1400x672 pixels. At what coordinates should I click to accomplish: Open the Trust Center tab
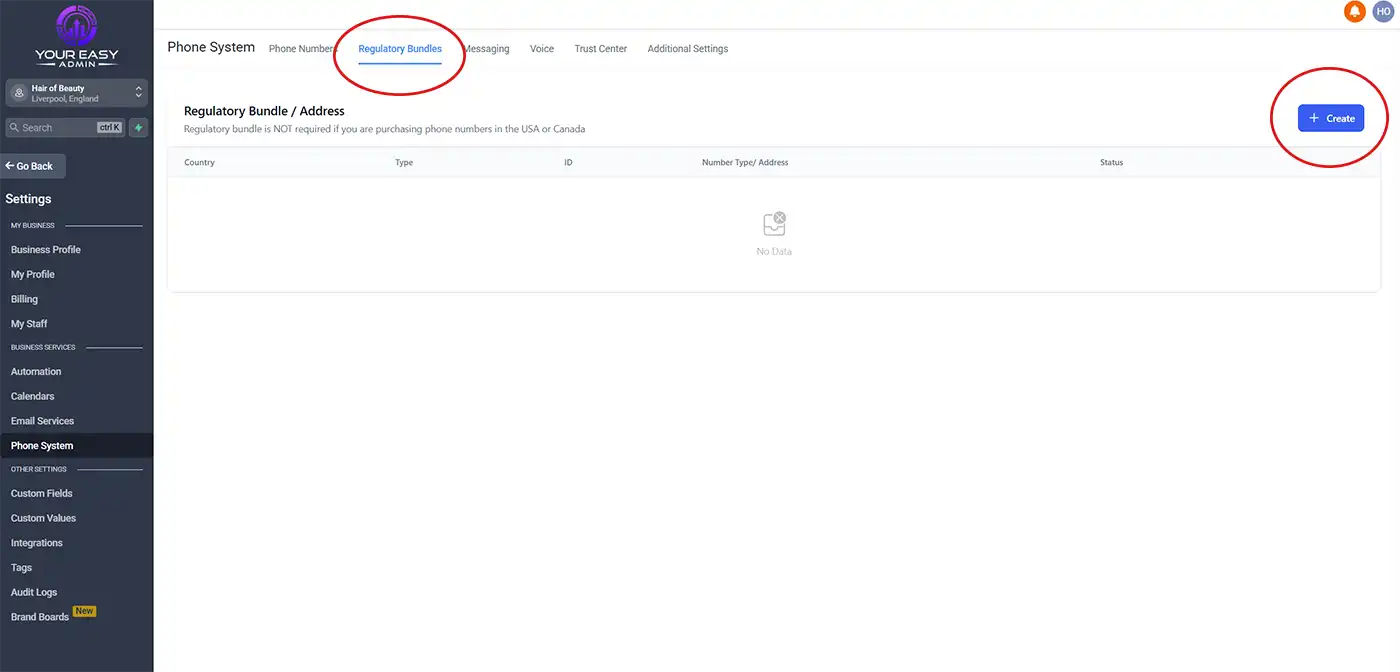(x=600, y=49)
